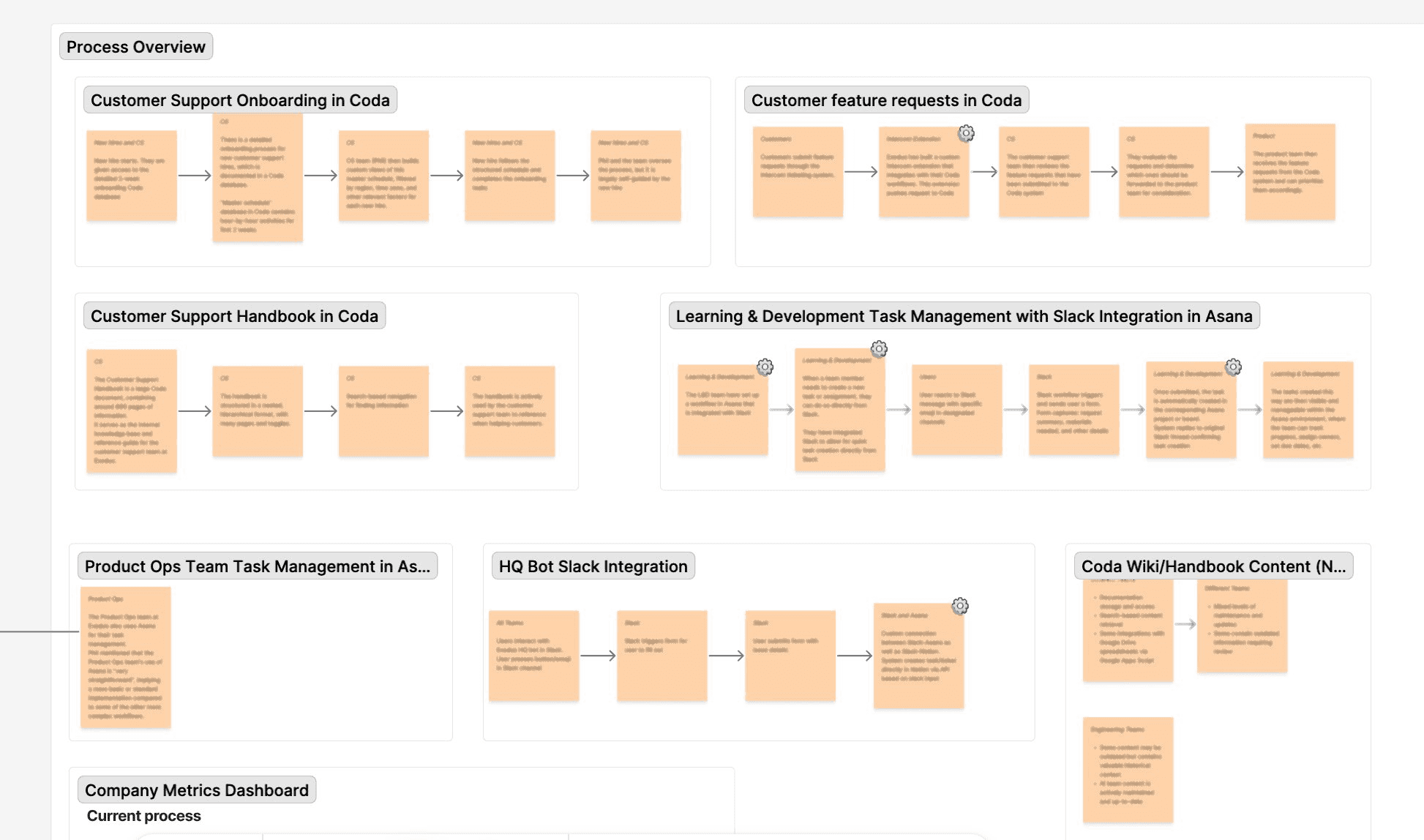This screenshot has height=840, width=1424.
Task: Click gear icon on fifth Learning & Development sticky
Action: tap(1233, 367)
